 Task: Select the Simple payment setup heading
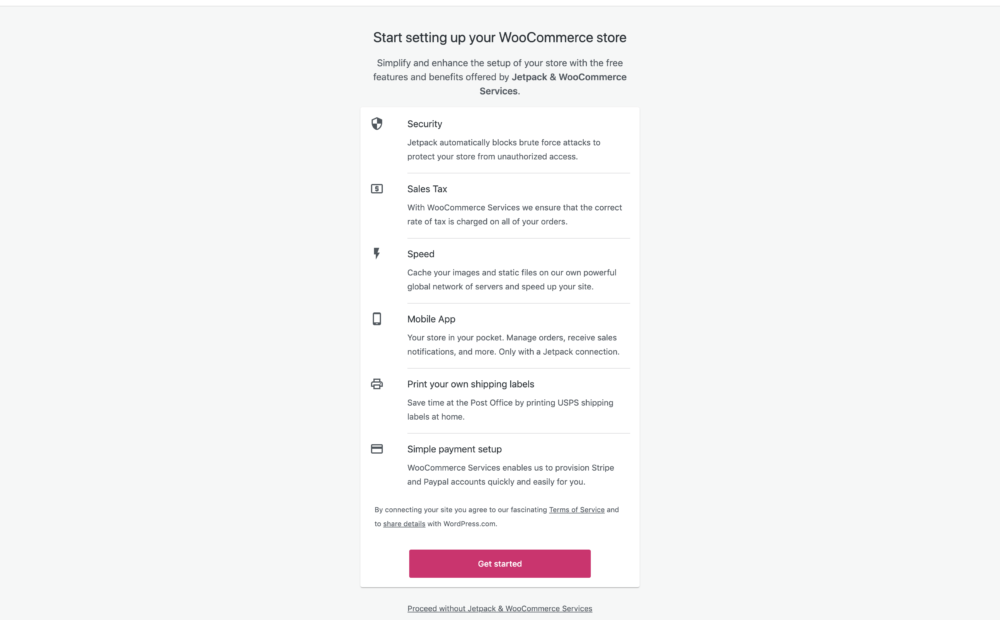coord(455,449)
